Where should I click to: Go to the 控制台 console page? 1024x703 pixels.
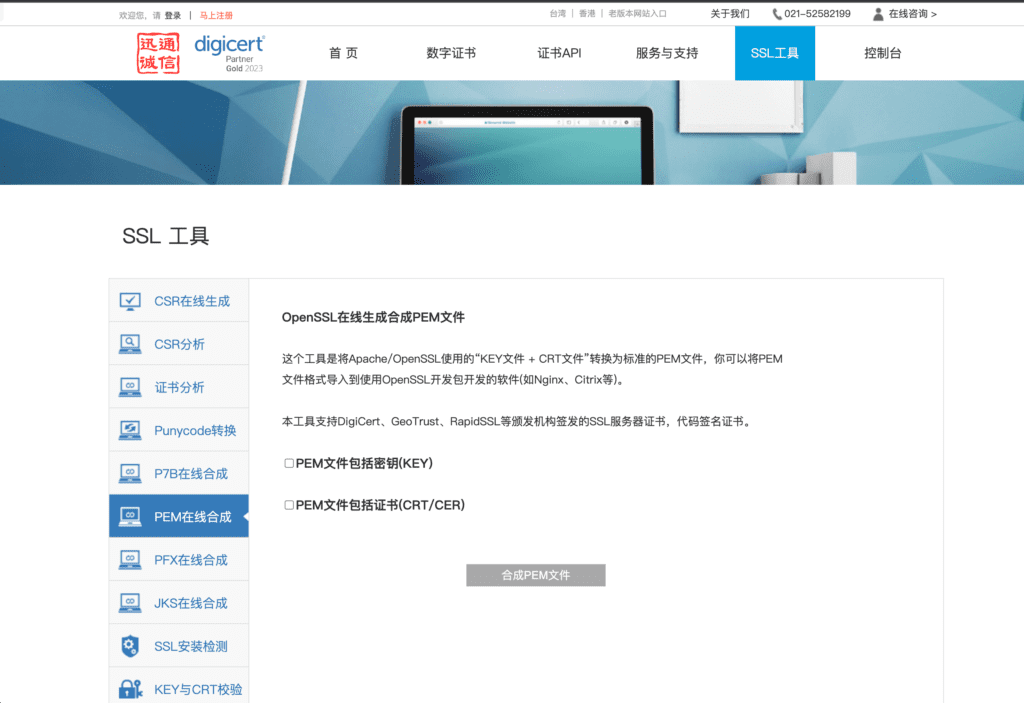click(882, 53)
